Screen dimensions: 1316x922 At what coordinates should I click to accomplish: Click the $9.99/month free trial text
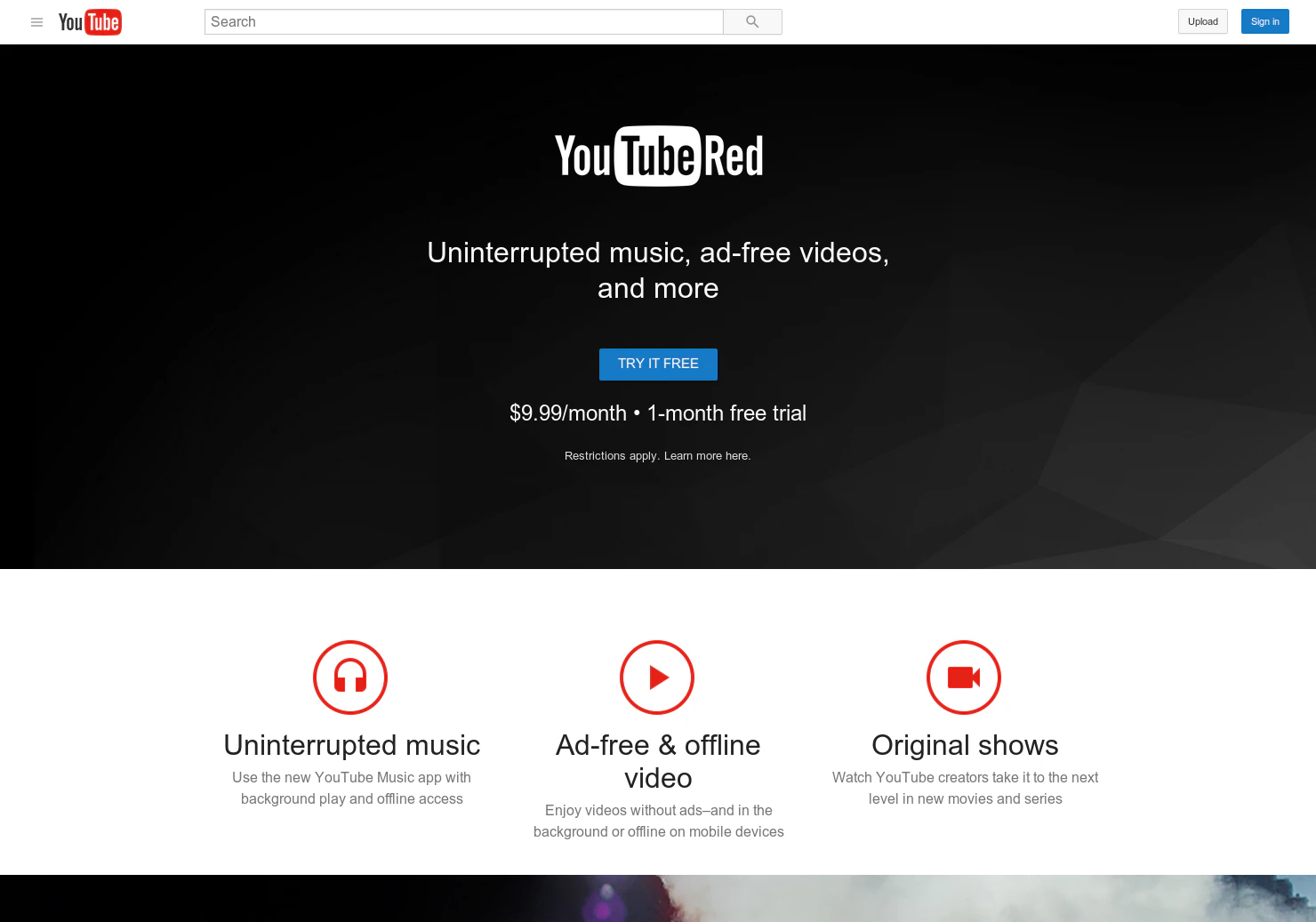[x=658, y=413]
